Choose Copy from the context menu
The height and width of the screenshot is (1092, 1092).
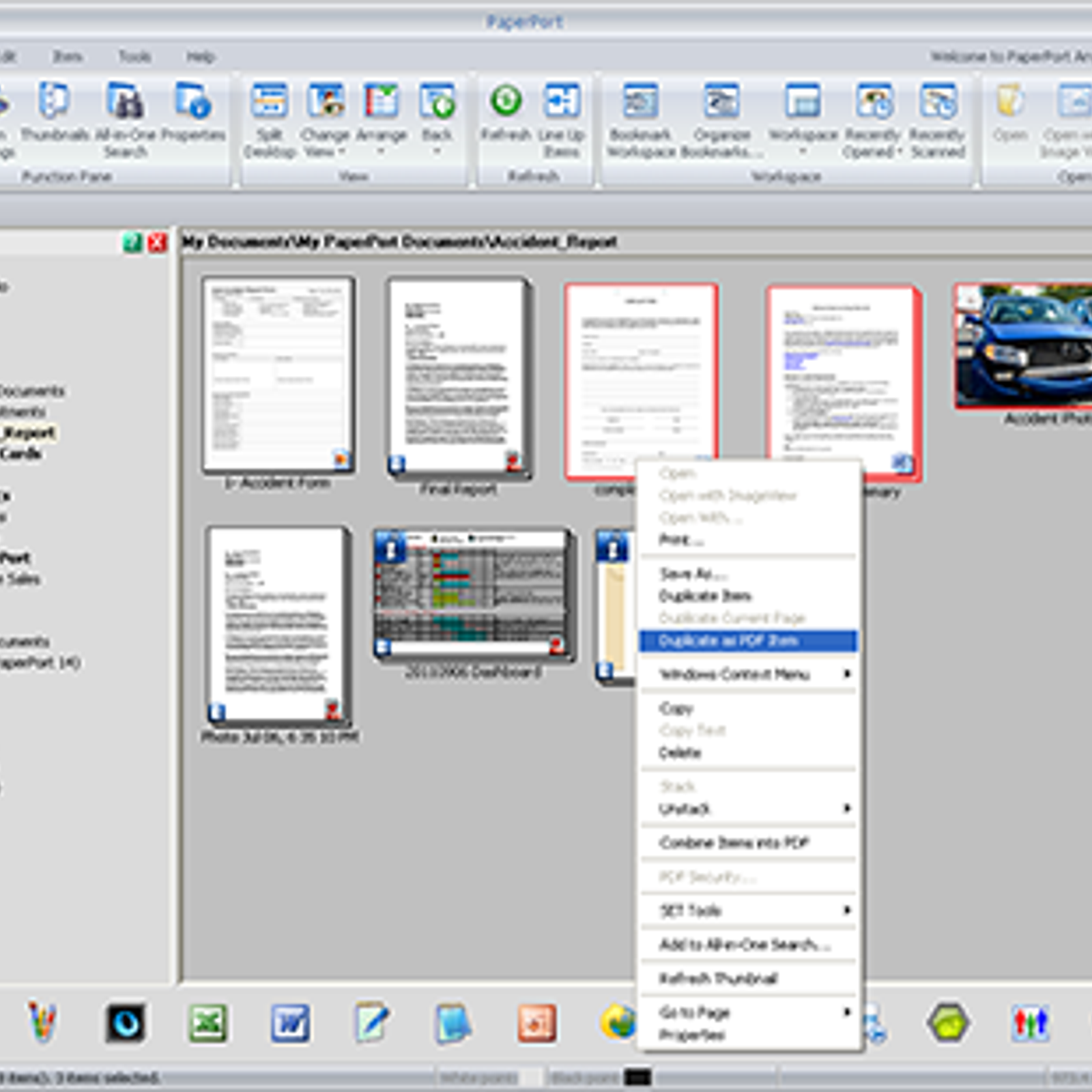coord(748,708)
